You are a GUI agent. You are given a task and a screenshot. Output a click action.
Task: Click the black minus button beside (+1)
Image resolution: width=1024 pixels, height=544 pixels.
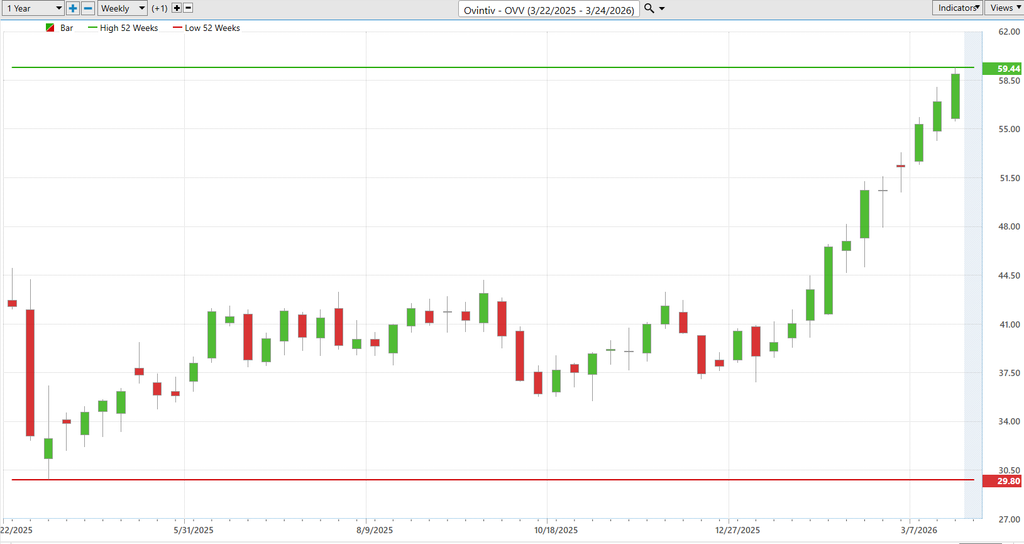click(x=189, y=8)
